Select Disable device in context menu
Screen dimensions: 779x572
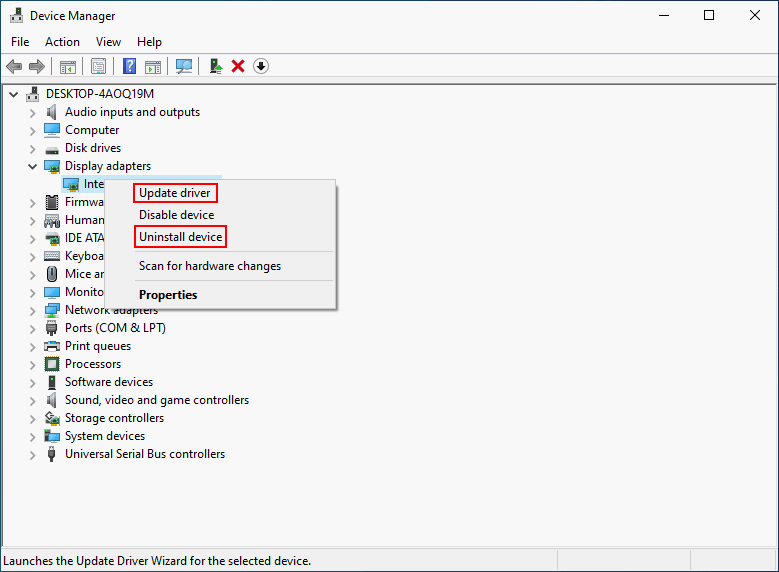click(x=176, y=215)
